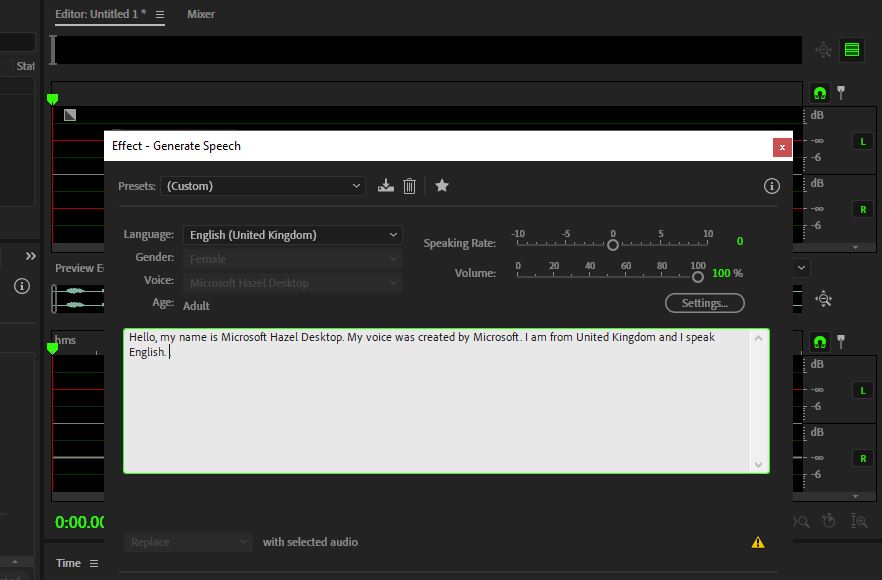The width and height of the screenshot is (882, 580).
Task: Click the Volume slider handle
Action: click(x=698, y=277)
